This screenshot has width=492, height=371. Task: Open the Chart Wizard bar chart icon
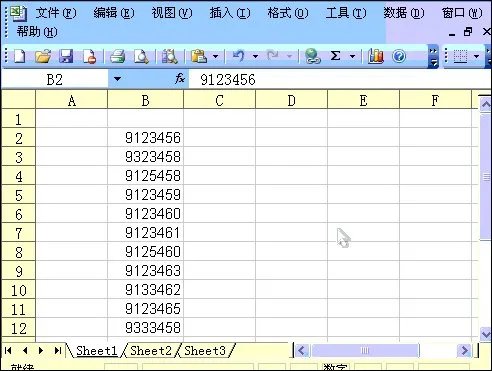pos(376,56)
